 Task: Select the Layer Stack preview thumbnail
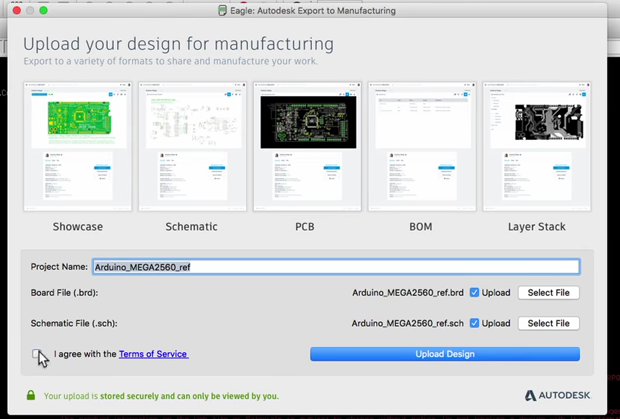click(x=537, y=146)
